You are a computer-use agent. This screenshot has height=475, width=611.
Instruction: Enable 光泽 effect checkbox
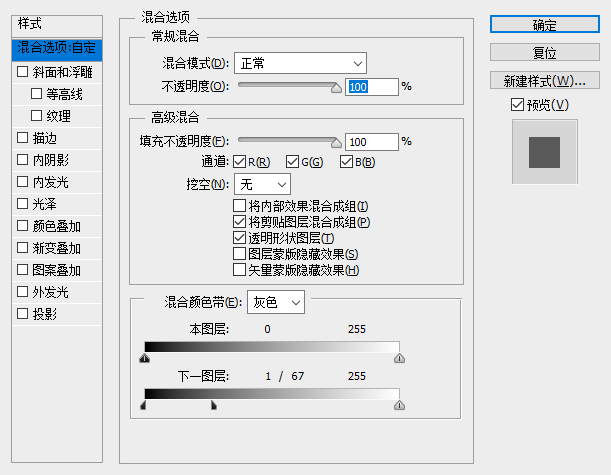pos(23,203)
